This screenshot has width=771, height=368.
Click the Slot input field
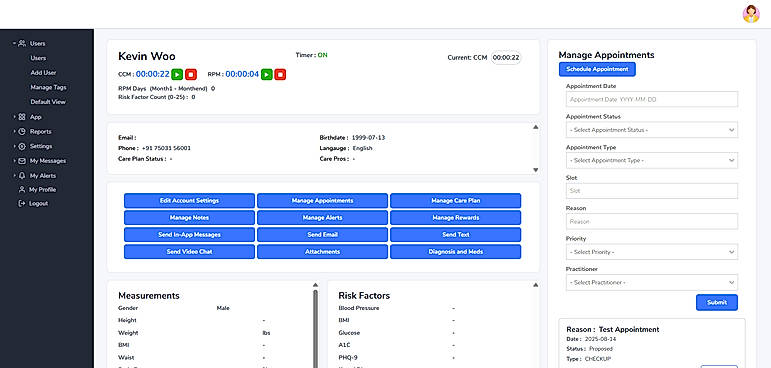pos(652,191)
